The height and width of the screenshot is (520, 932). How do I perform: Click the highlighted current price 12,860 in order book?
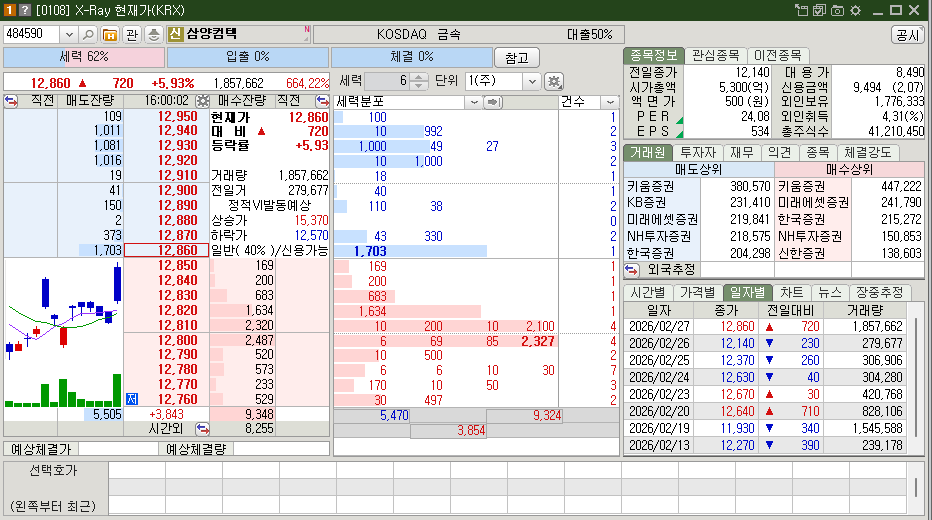(x=166, y=250)
